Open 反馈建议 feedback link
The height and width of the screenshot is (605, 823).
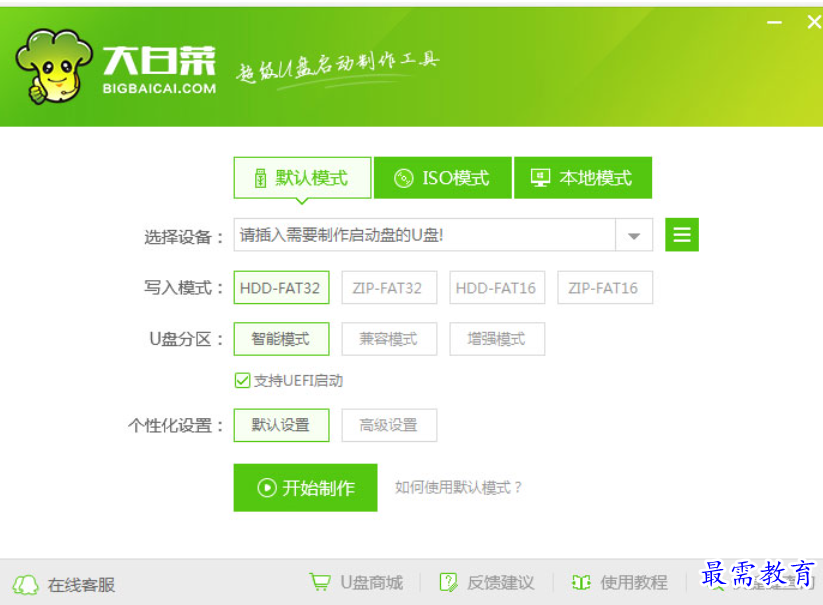pos(500,582)
